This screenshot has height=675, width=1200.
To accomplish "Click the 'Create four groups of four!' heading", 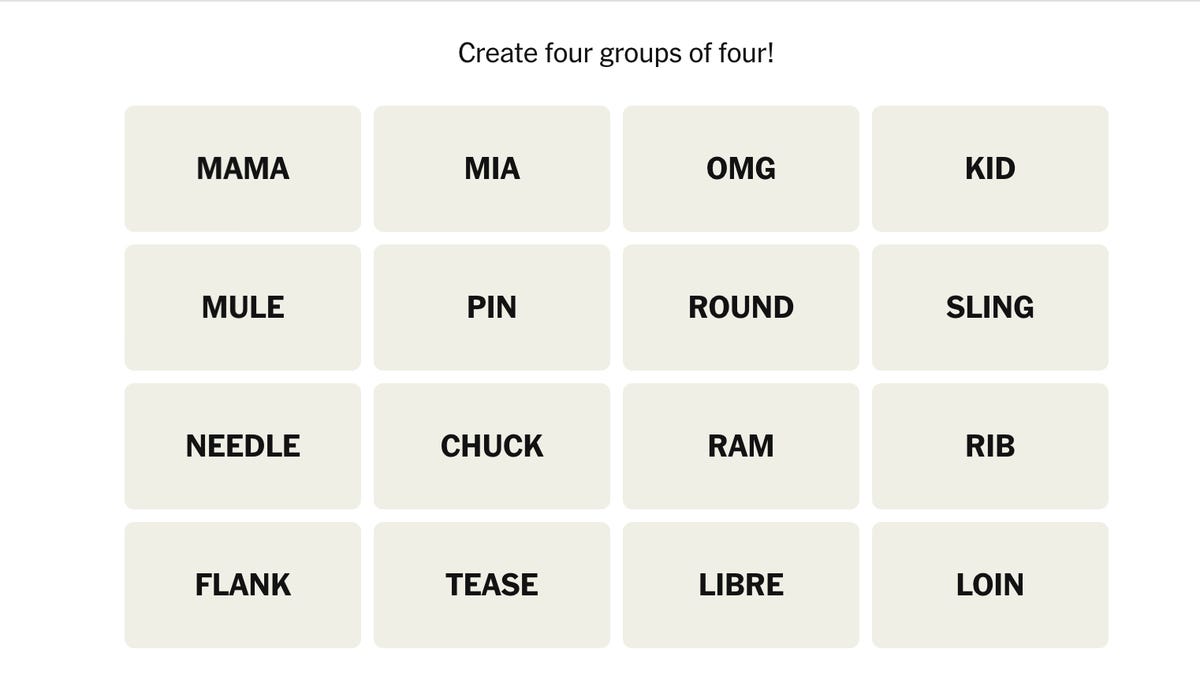I will click(616, 53).
